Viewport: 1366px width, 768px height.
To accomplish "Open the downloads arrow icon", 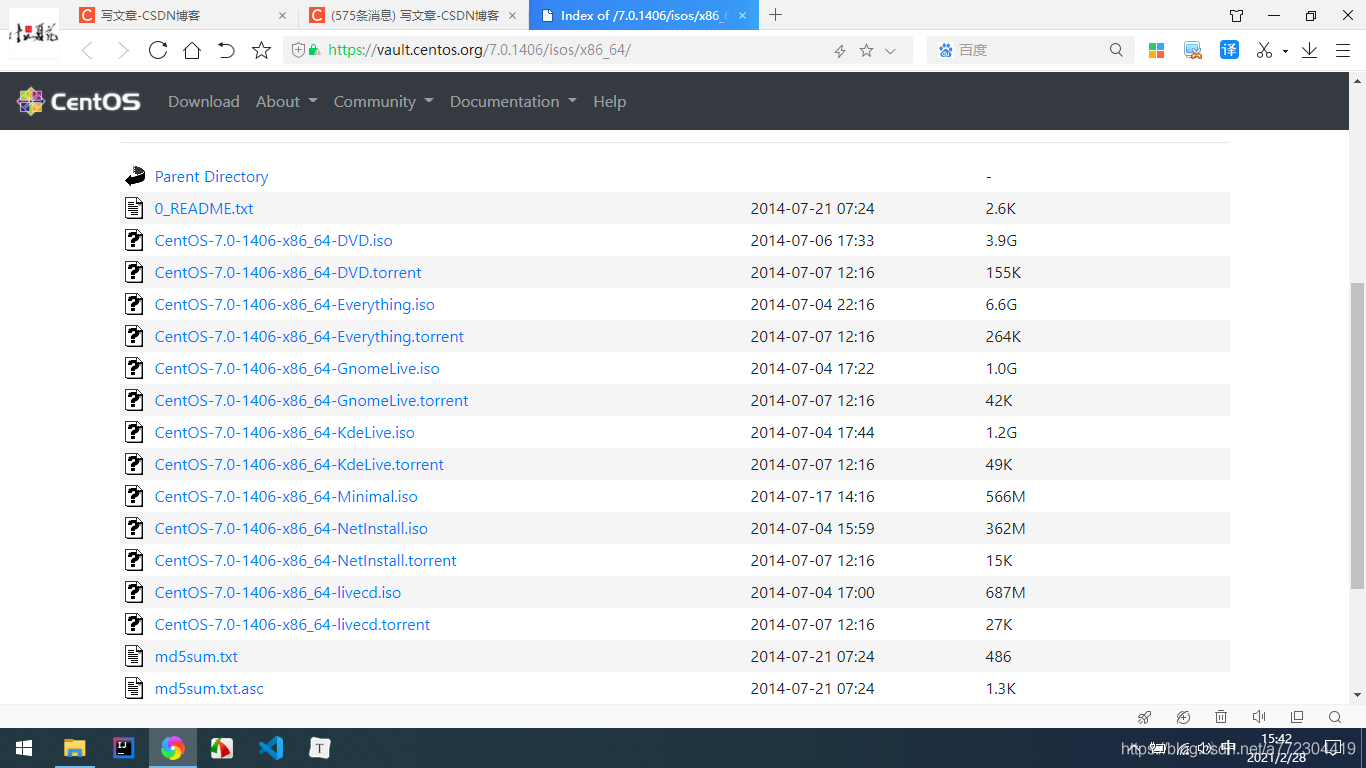I will [x=1309, y=50].
